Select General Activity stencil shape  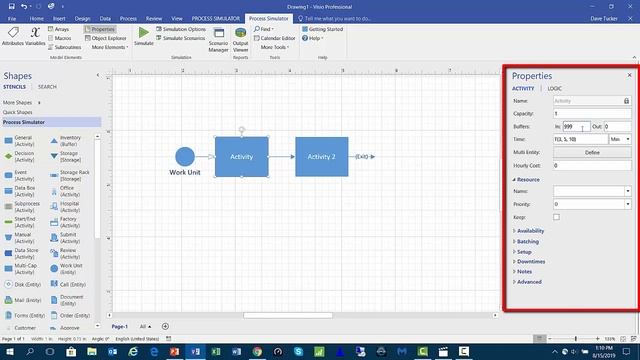click(20, 141)
